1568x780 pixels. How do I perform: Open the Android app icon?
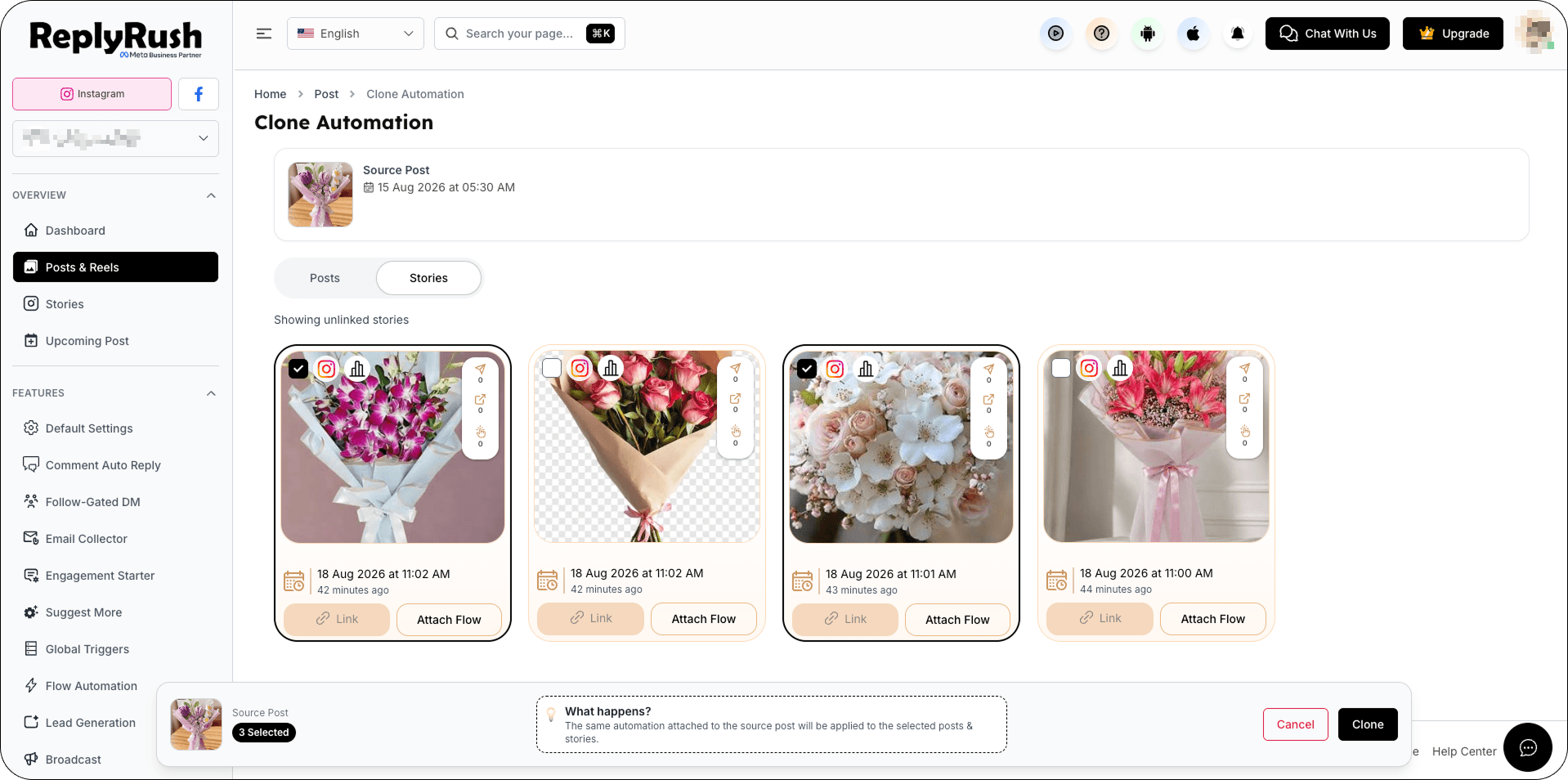1148,34
